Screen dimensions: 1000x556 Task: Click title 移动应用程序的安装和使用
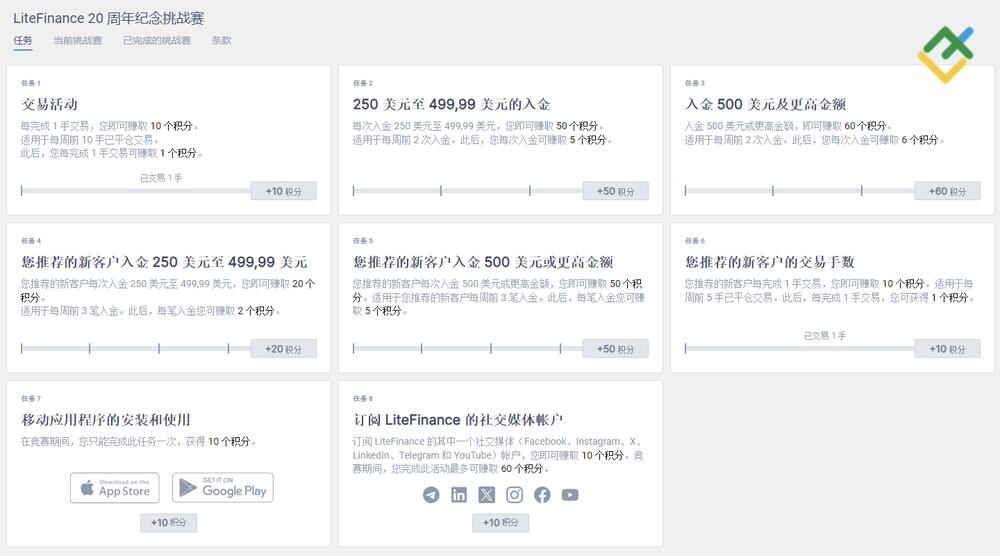click(x=106, y=420)
